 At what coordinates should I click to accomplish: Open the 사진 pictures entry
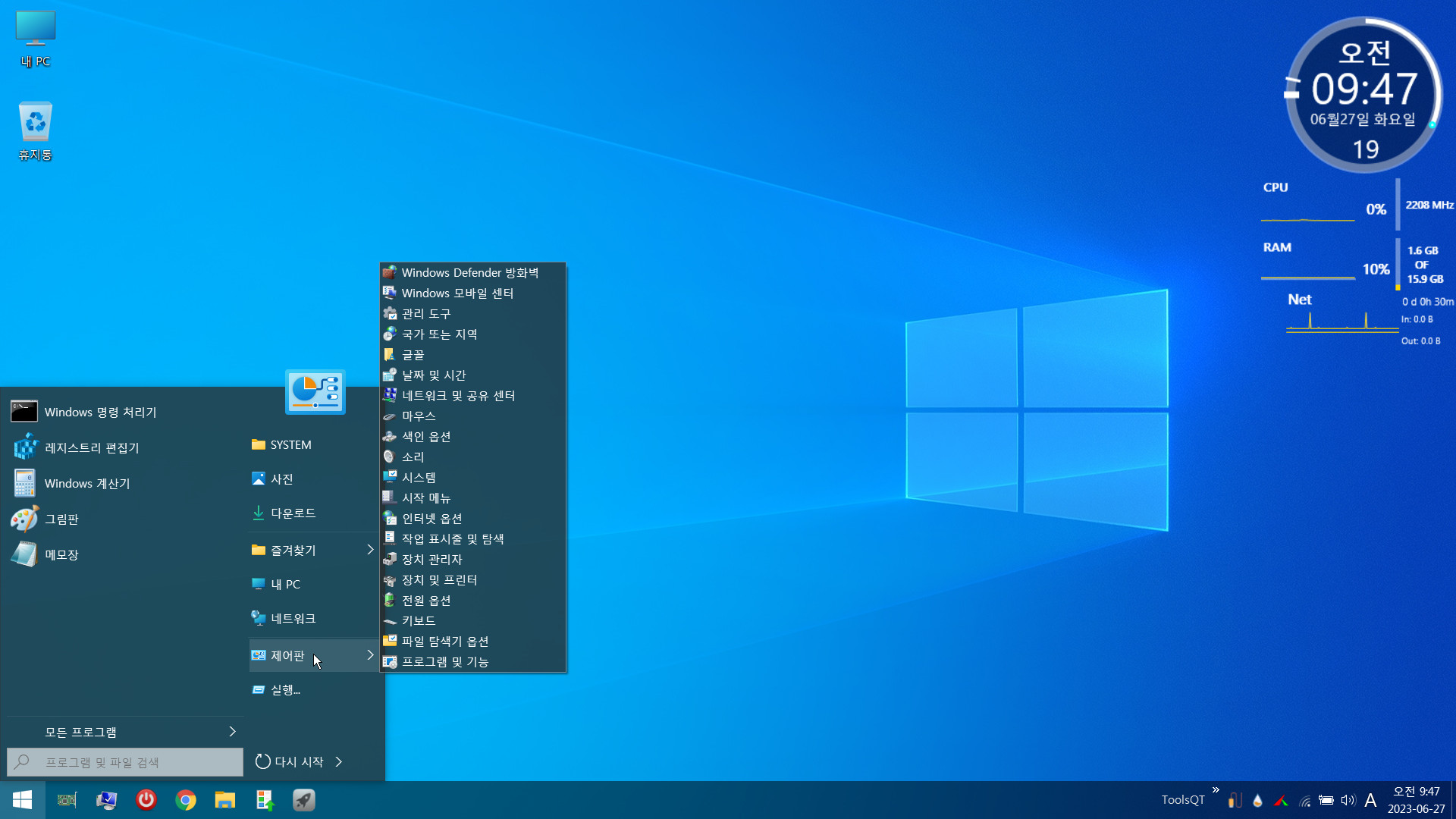tap(314, 479)
